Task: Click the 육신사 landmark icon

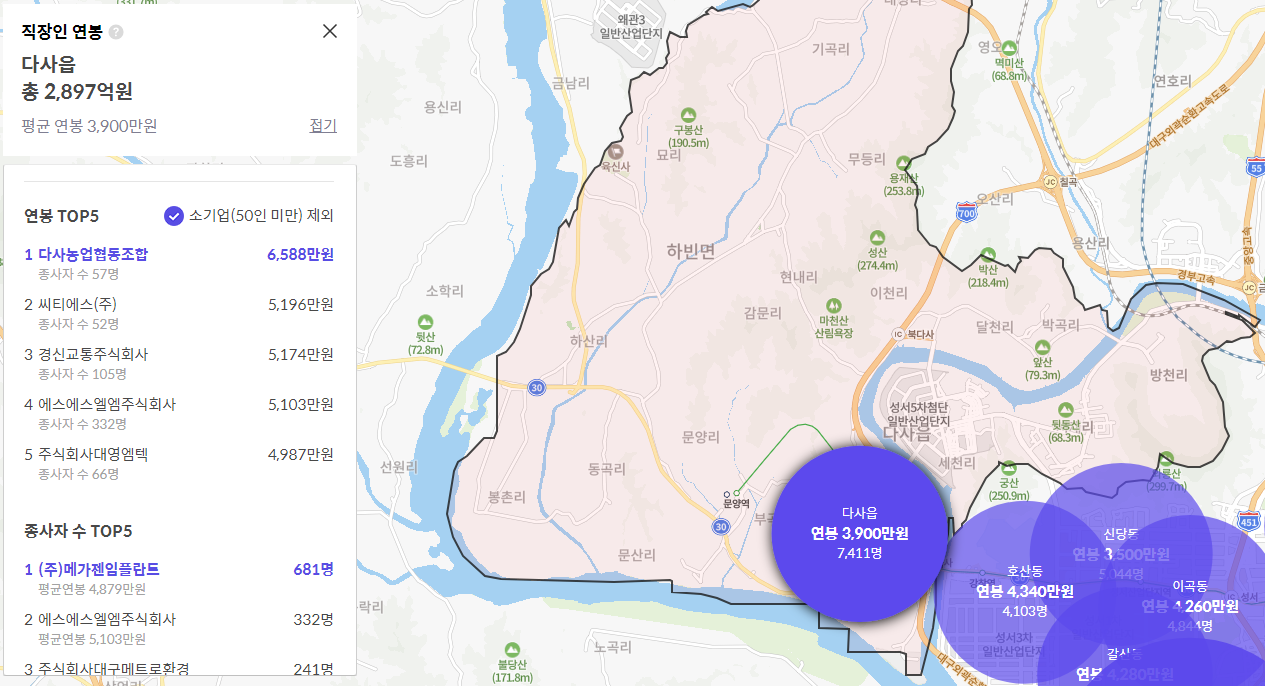Action: [616, 152]
